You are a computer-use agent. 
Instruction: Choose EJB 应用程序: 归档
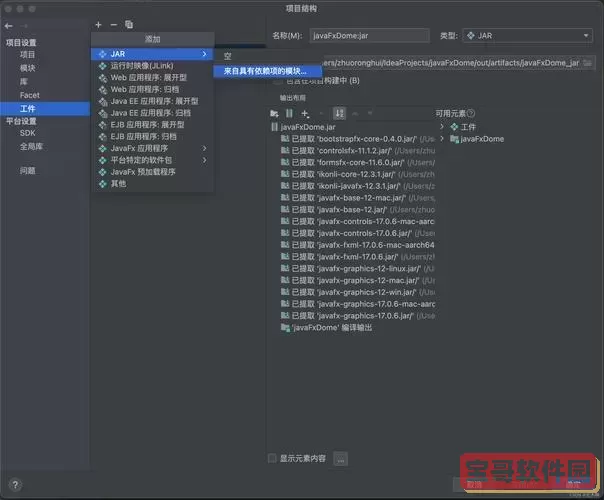click(152, 136)
